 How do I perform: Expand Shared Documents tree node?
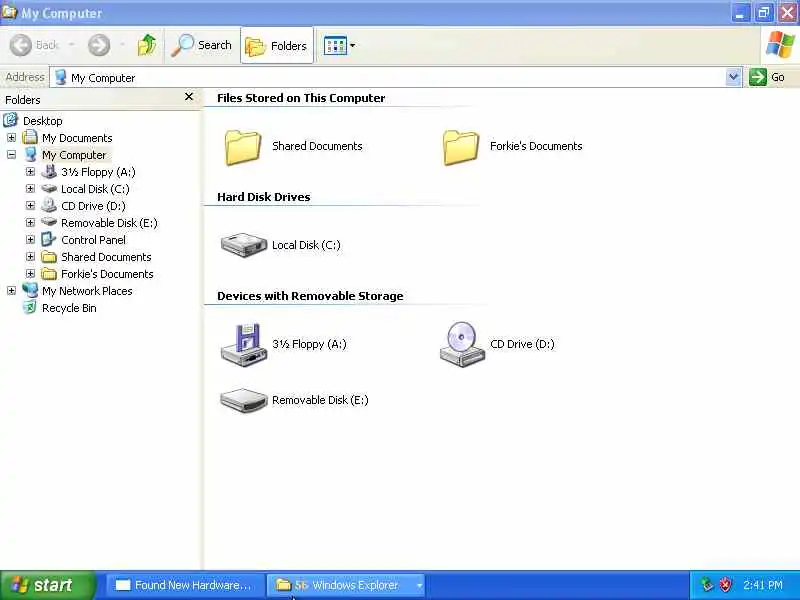pos(30,257)
